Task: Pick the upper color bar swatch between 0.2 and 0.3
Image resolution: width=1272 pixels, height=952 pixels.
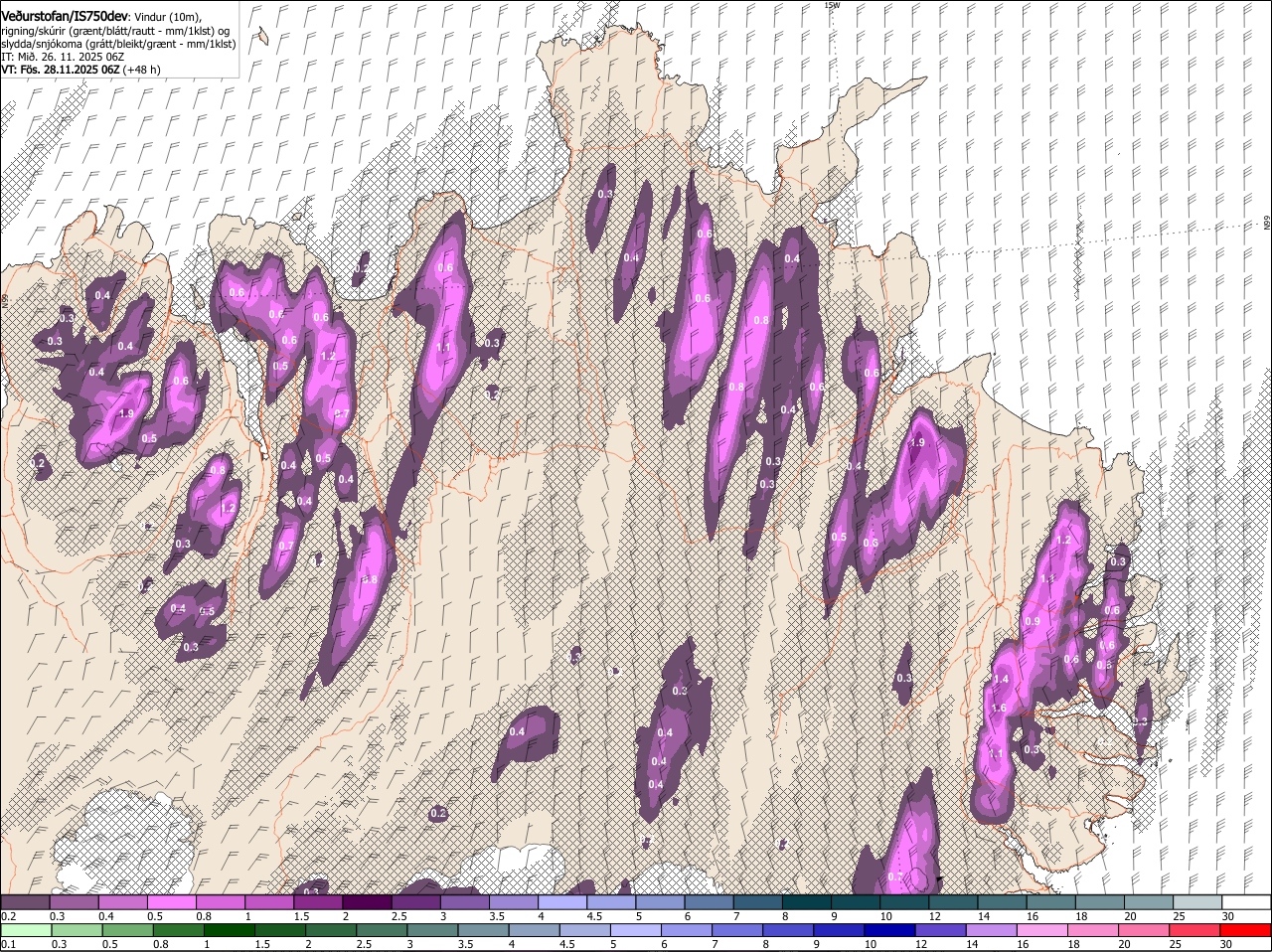Action: pos(25,901)
